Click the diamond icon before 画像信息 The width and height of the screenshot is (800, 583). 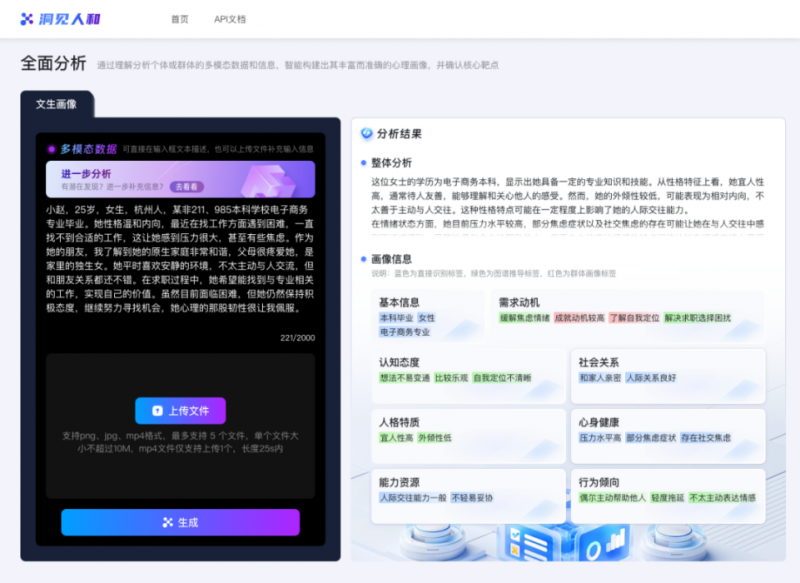tap(364, 256)
